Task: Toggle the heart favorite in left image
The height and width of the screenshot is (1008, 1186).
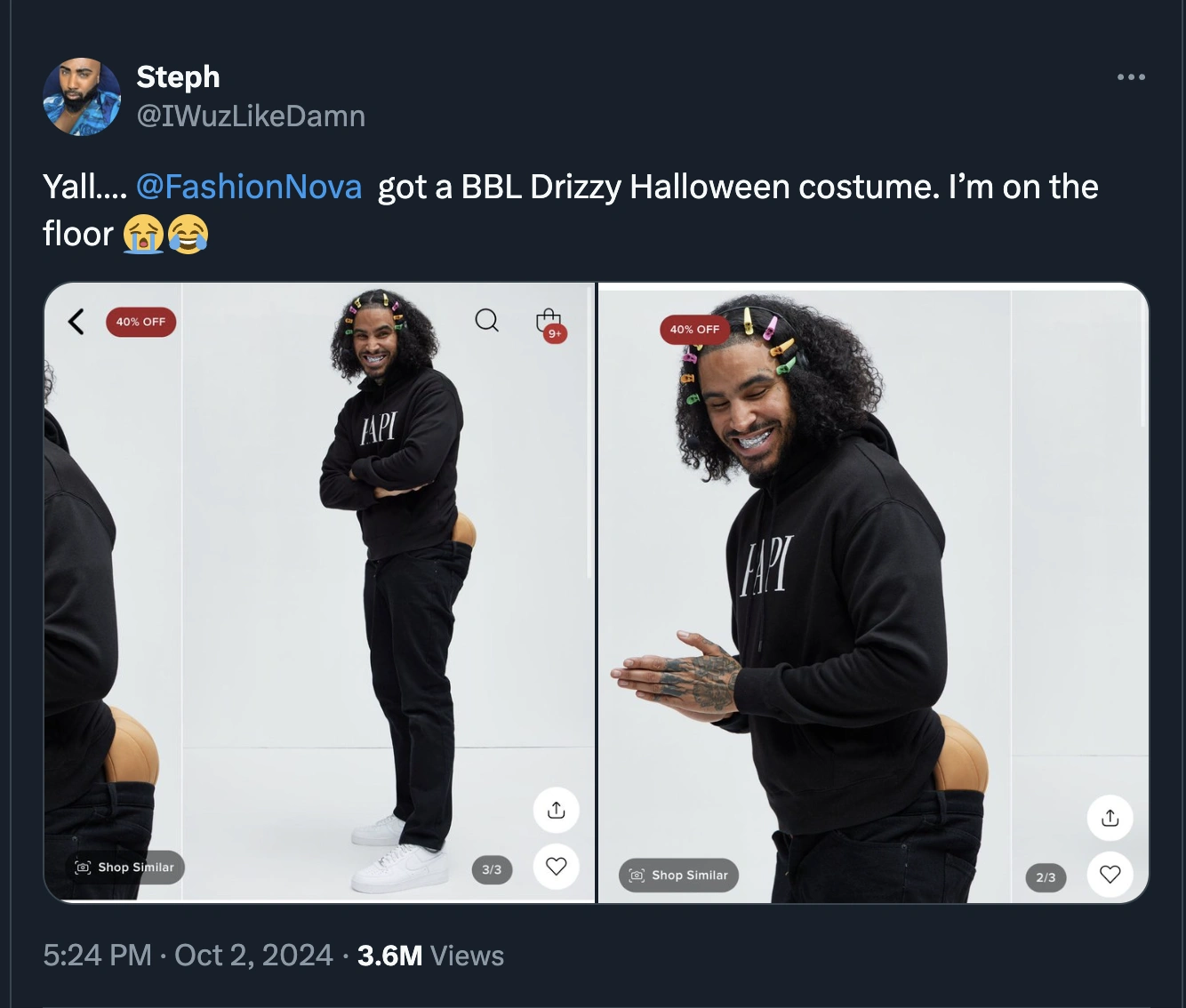Action: (x=557, y=866)
